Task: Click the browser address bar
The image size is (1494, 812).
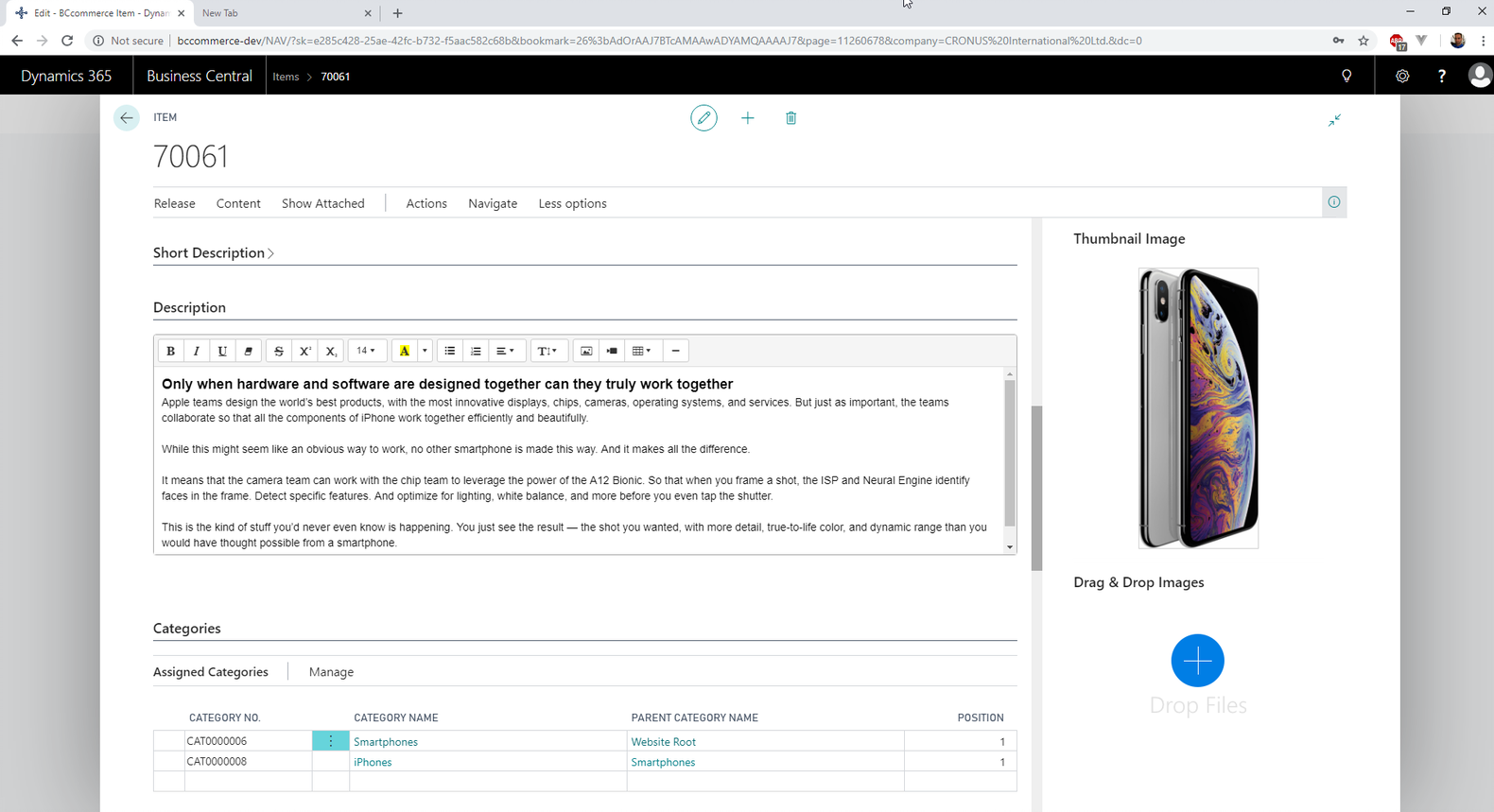Action: pos(659,41)
